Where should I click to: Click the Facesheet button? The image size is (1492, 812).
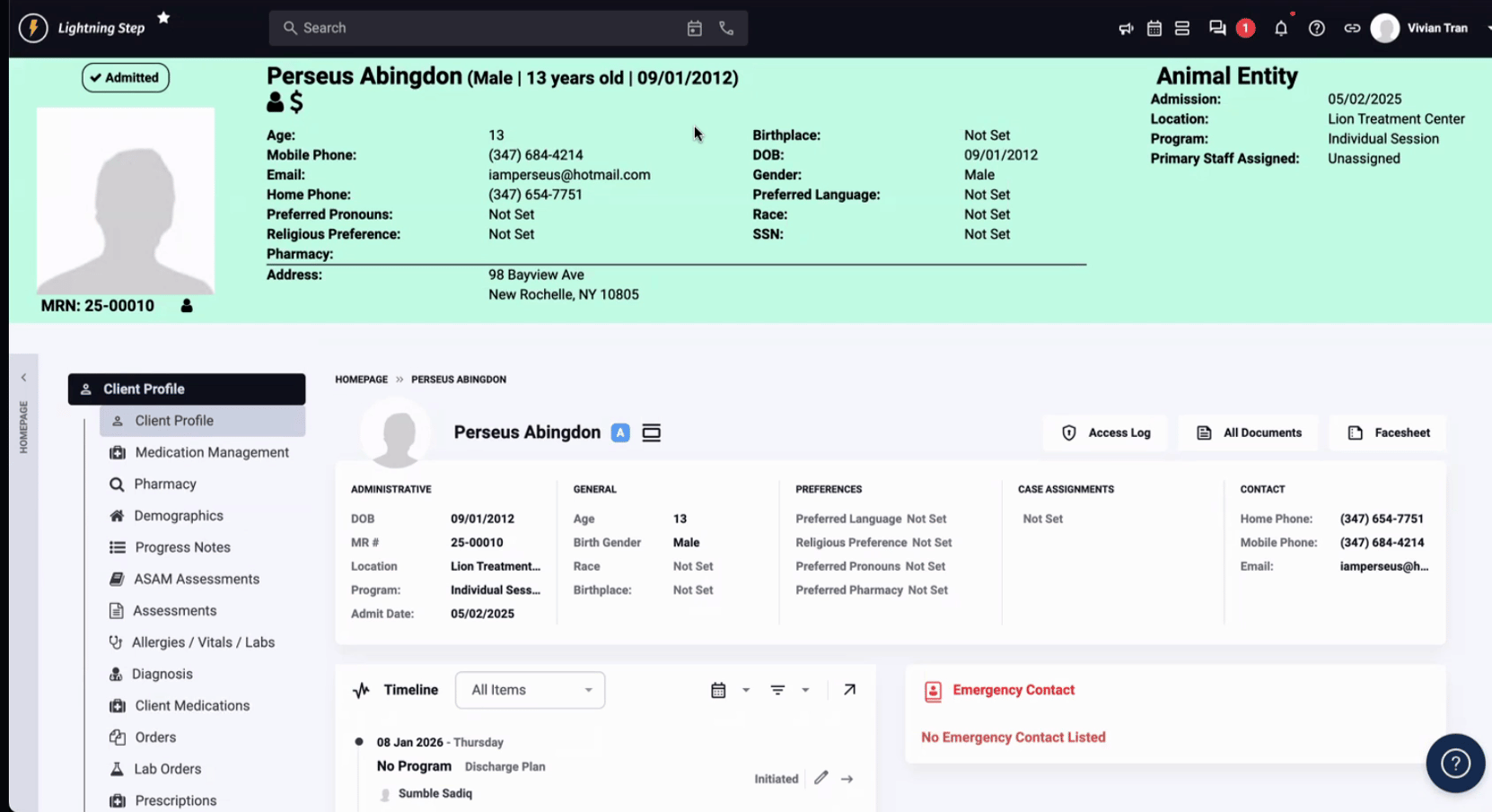pyautogui.click(x=1388, y=432)
